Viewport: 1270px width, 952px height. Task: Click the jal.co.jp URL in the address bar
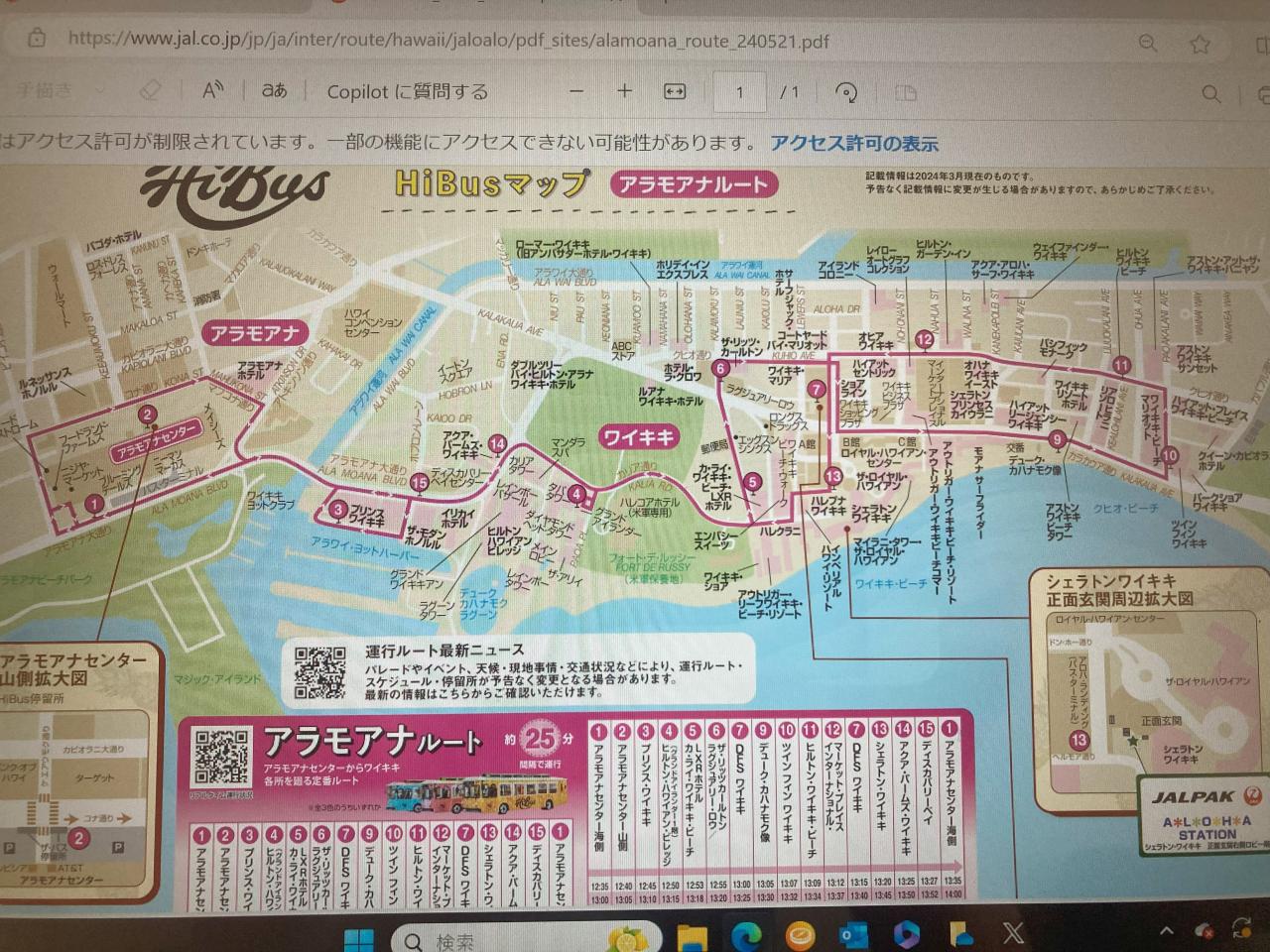click(x=448, y=42)
